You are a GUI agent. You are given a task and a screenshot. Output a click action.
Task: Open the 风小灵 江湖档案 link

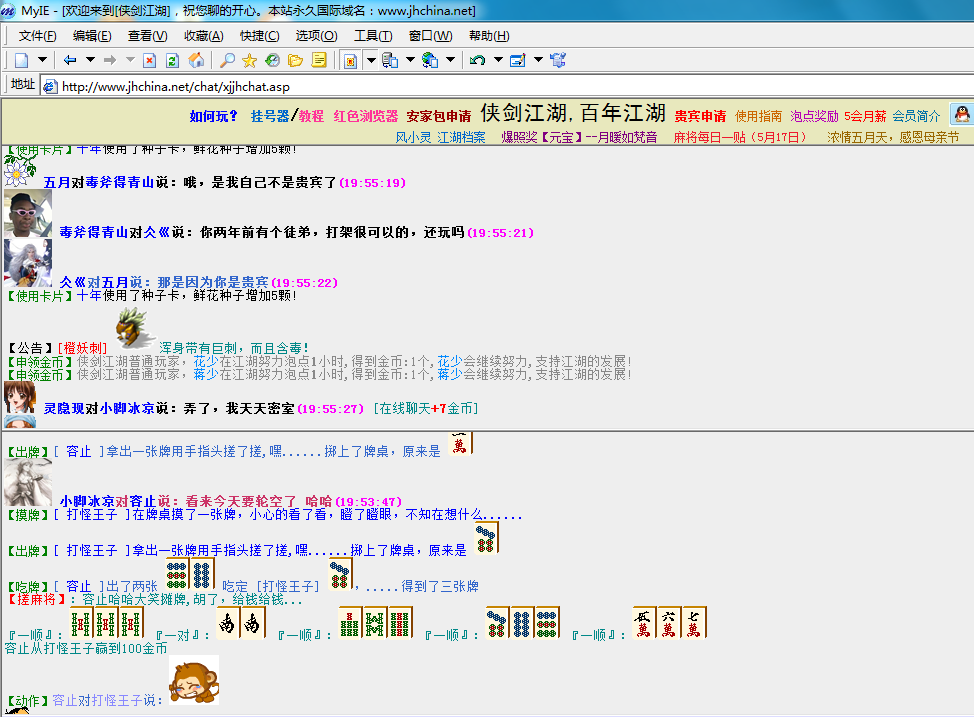440,137
